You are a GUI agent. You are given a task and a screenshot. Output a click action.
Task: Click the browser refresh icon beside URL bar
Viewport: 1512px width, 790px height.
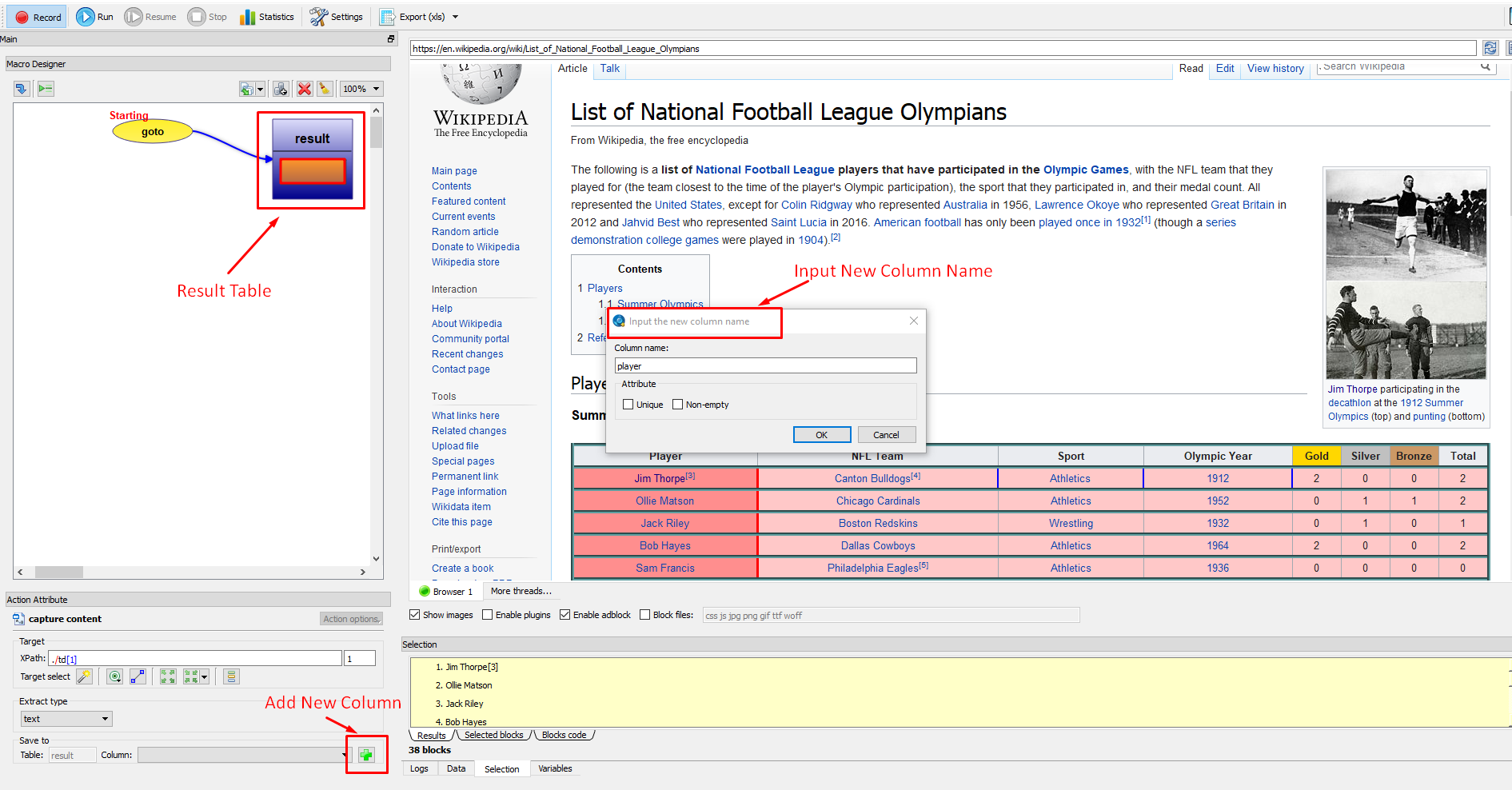pos(1490,49)
